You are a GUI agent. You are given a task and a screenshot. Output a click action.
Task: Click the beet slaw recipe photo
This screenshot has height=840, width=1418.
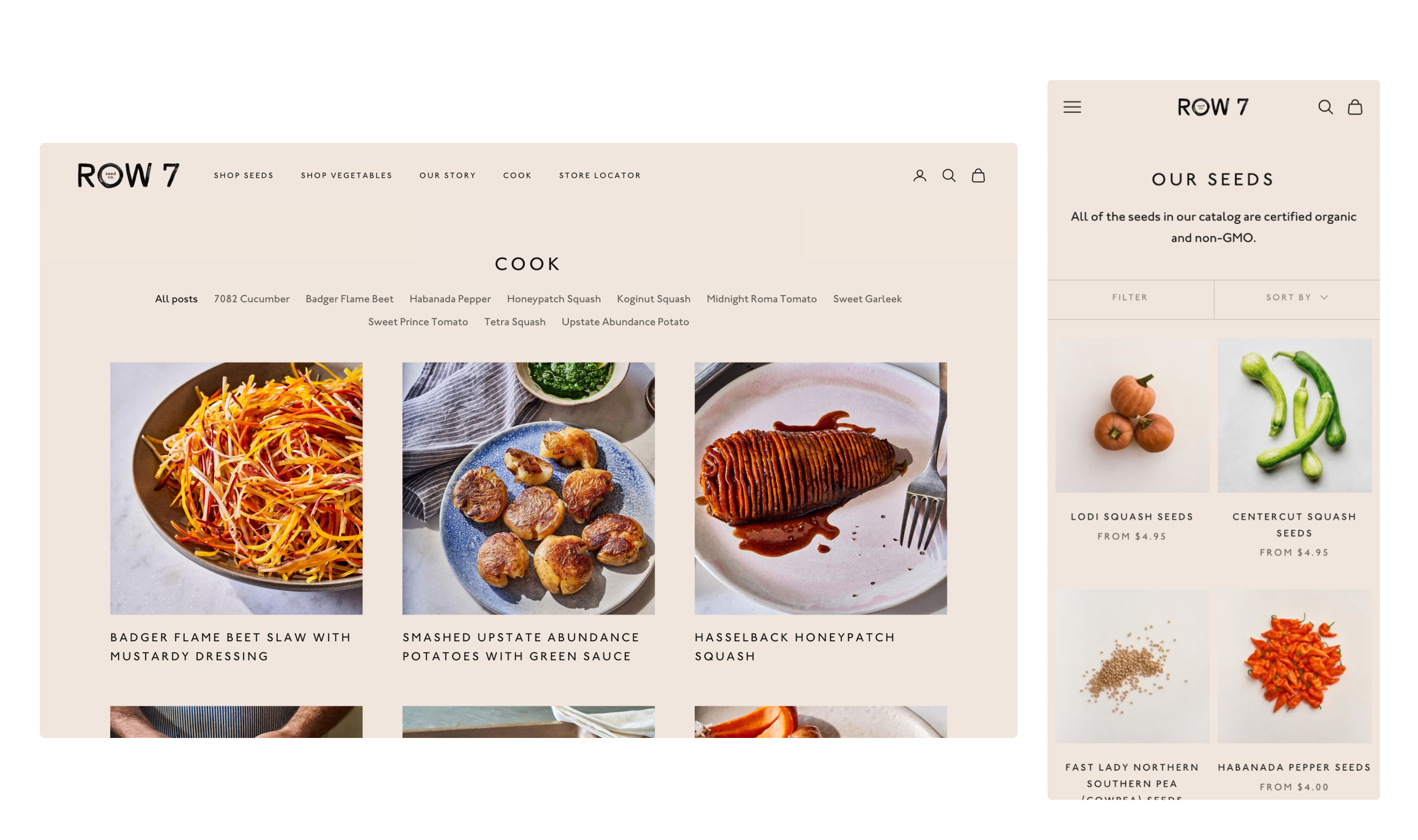[x=236, y=489]
